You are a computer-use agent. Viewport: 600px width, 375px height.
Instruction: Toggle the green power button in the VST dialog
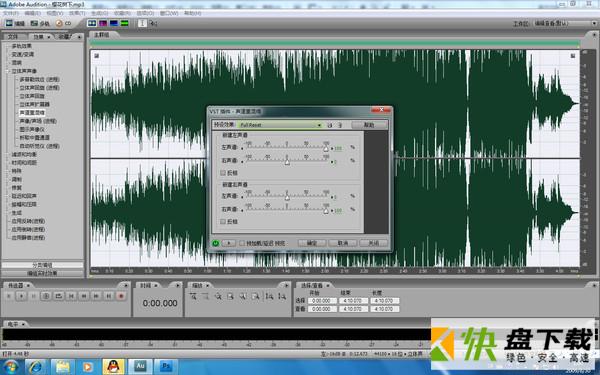215,243
